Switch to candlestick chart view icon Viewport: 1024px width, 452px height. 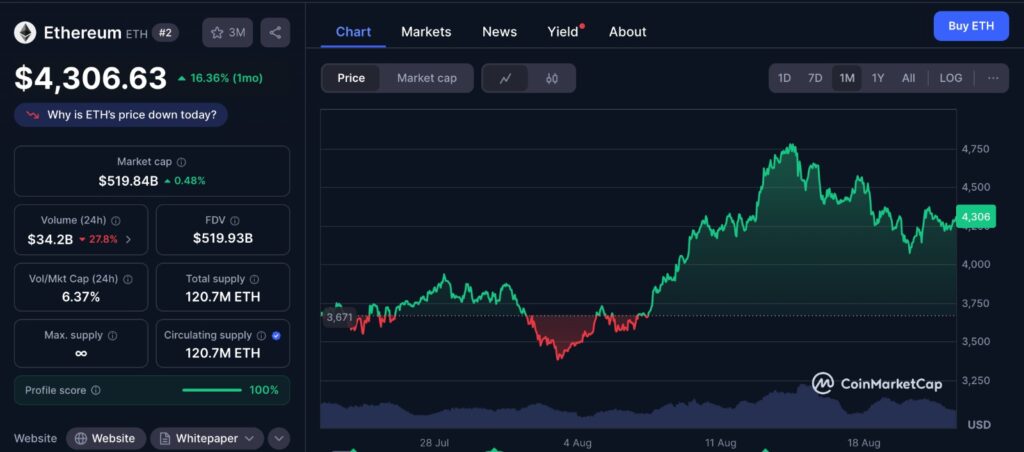(552, 78)
